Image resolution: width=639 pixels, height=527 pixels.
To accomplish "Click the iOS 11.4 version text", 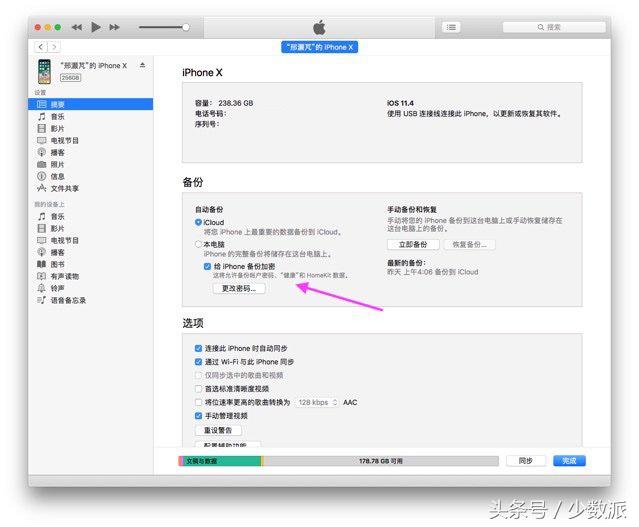I will (400, 103).
